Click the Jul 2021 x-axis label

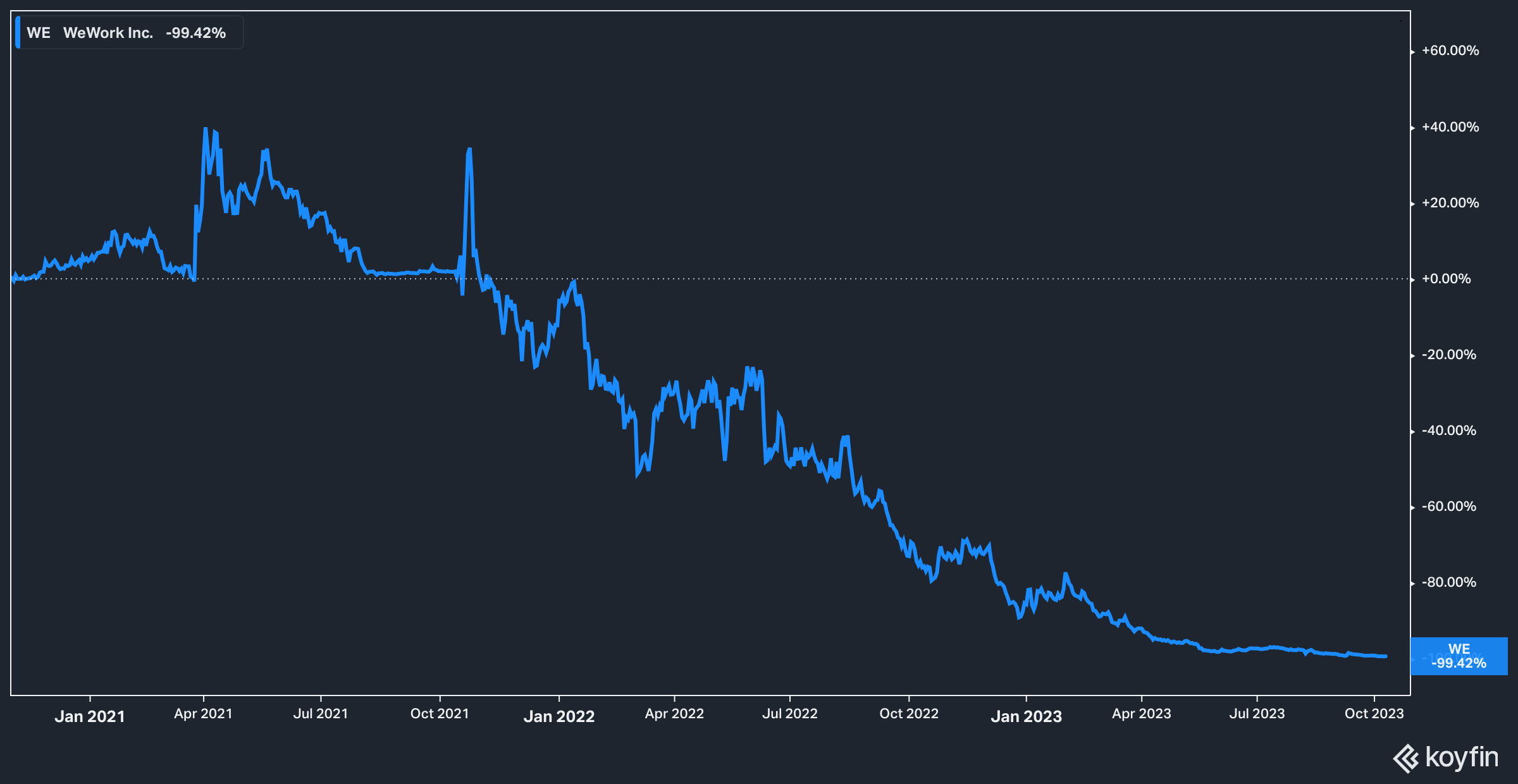click(321, 714)
